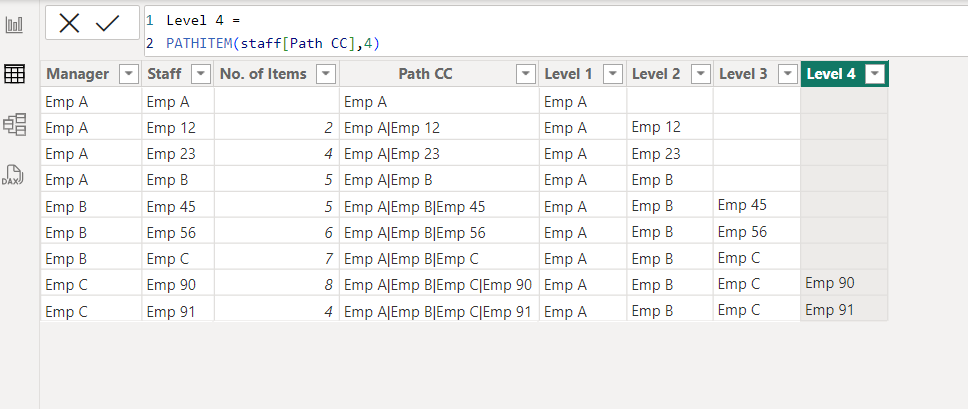The height and width of the screenshot is (409, 968).
Task: Select Path CC cell 'Emp A|Emp B|Emp 45'
Action: pyautogui.click(x=439, y=207)
